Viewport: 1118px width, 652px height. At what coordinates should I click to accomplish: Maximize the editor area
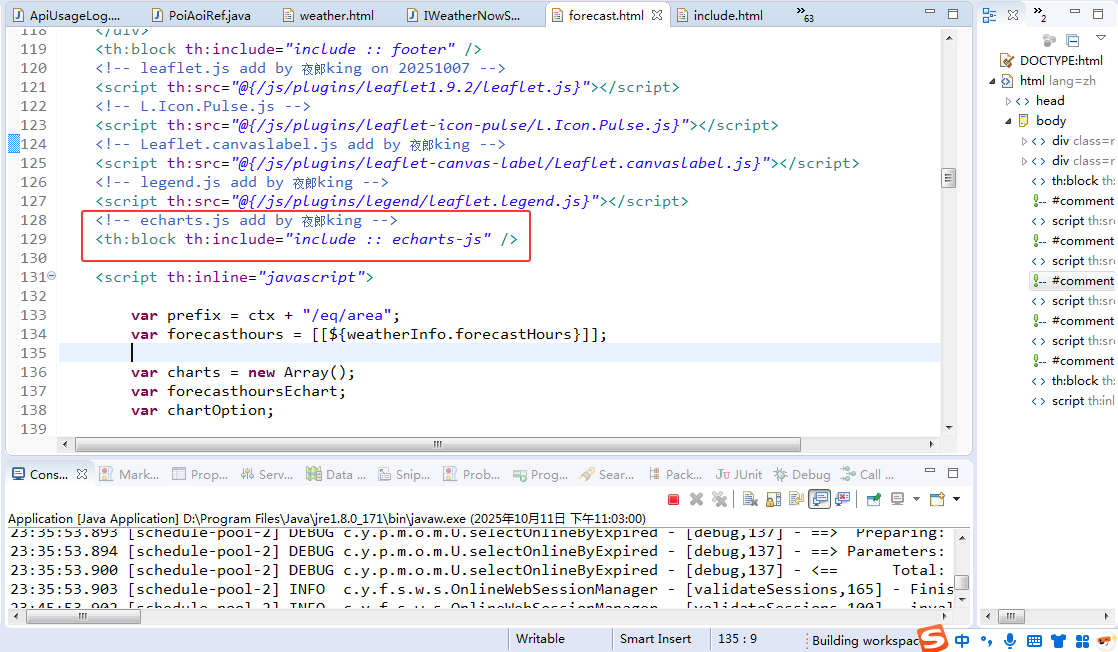click(953, 14)
